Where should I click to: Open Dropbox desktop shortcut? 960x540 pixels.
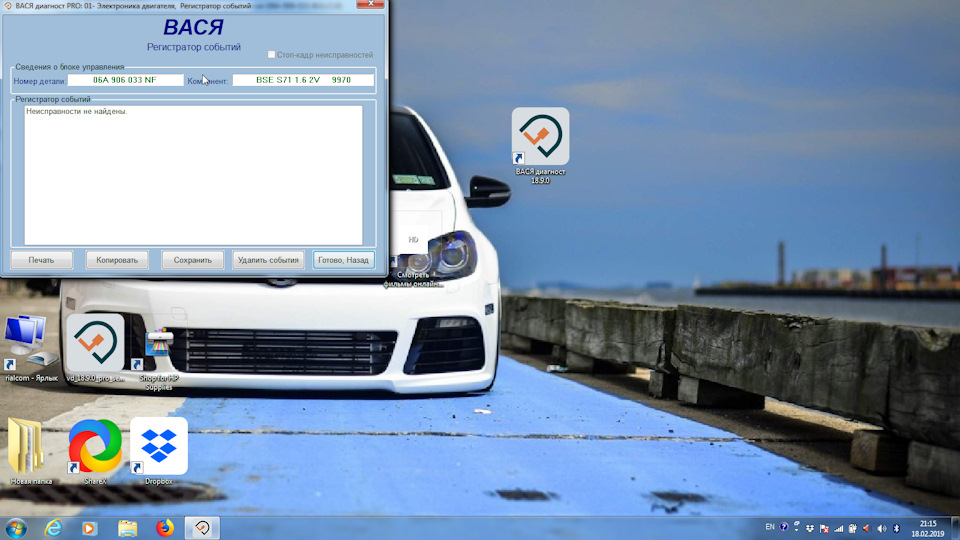(x=159, y=451)
